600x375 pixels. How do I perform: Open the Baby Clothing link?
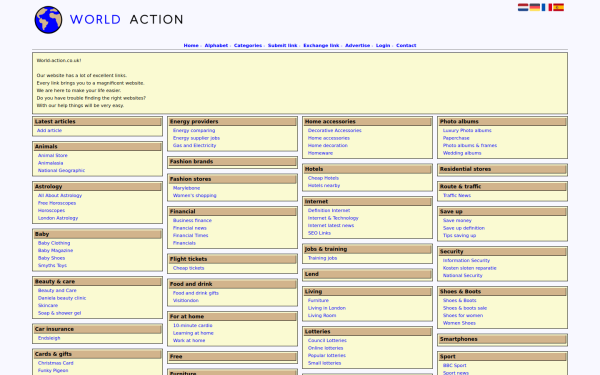(x=54, y=243)
